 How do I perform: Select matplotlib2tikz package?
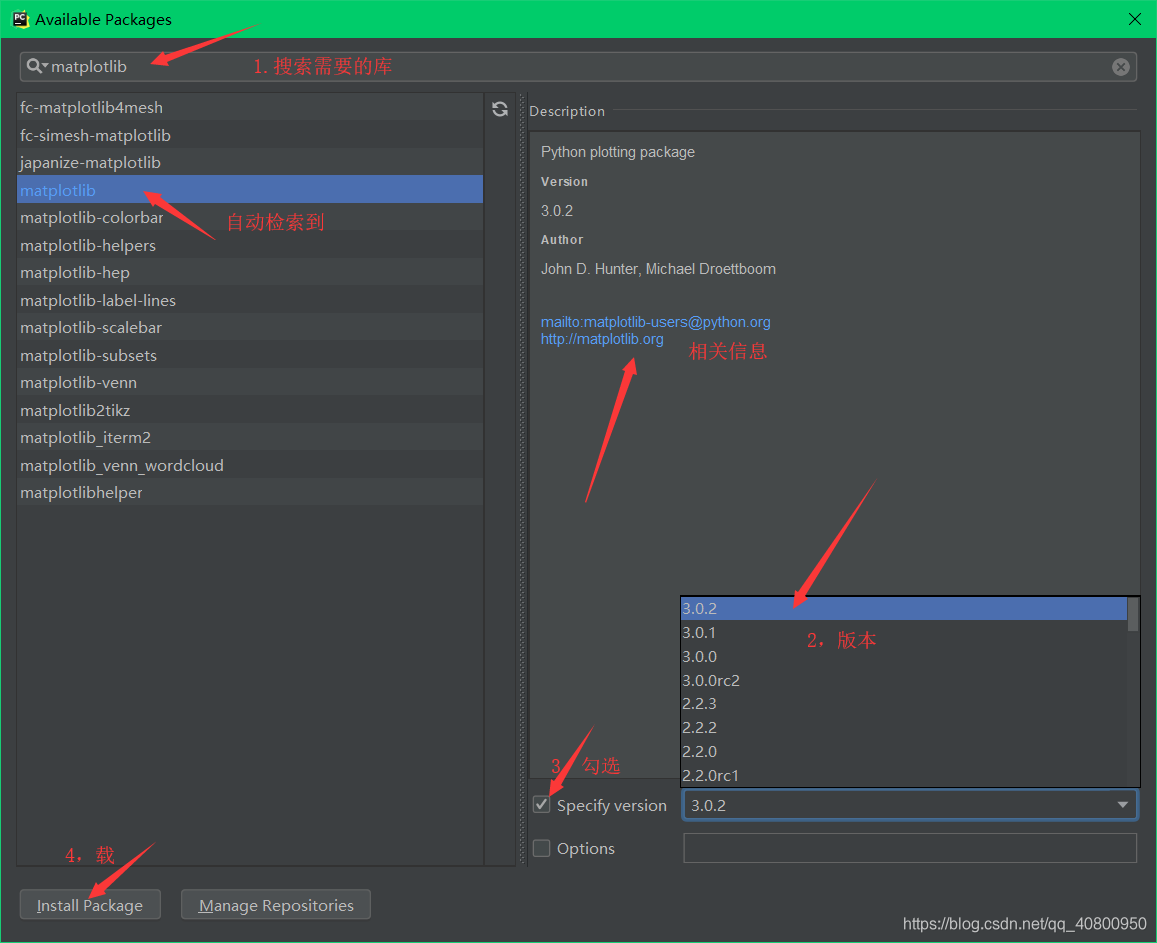[250, 410]
